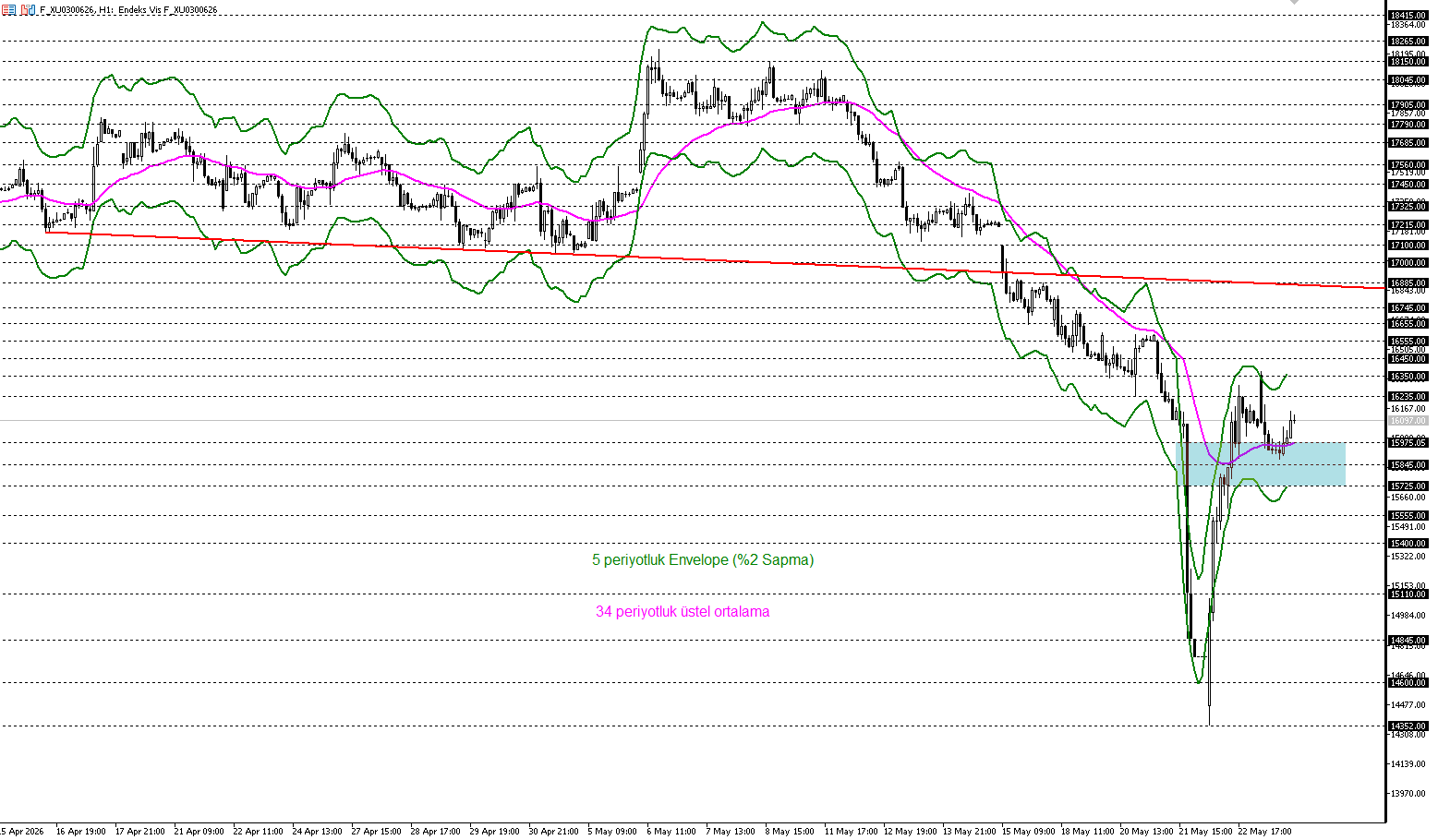The height and width of the screenshot is (840, 1438).
Task: Click the 18045.00 price level label
Action: (x=1408, y=80)
